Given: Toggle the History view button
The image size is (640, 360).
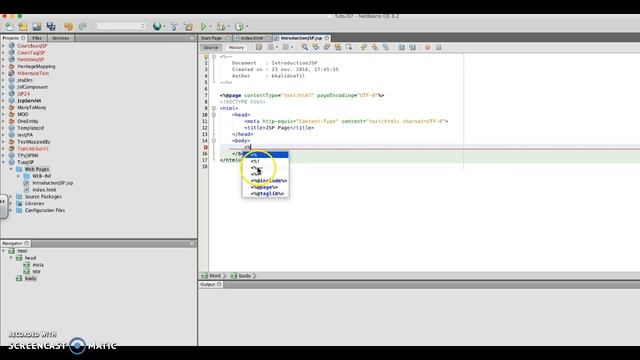Looking at the screenshot, I should click(236, 48).
